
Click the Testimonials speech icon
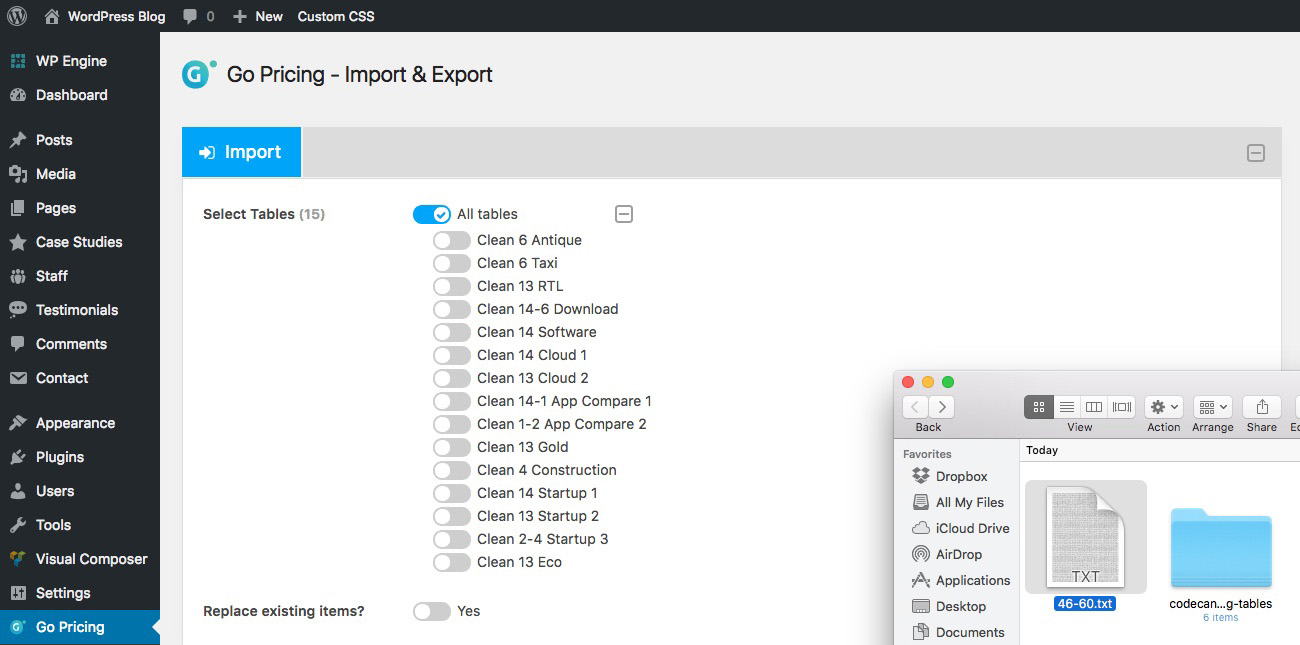point(18,310)
